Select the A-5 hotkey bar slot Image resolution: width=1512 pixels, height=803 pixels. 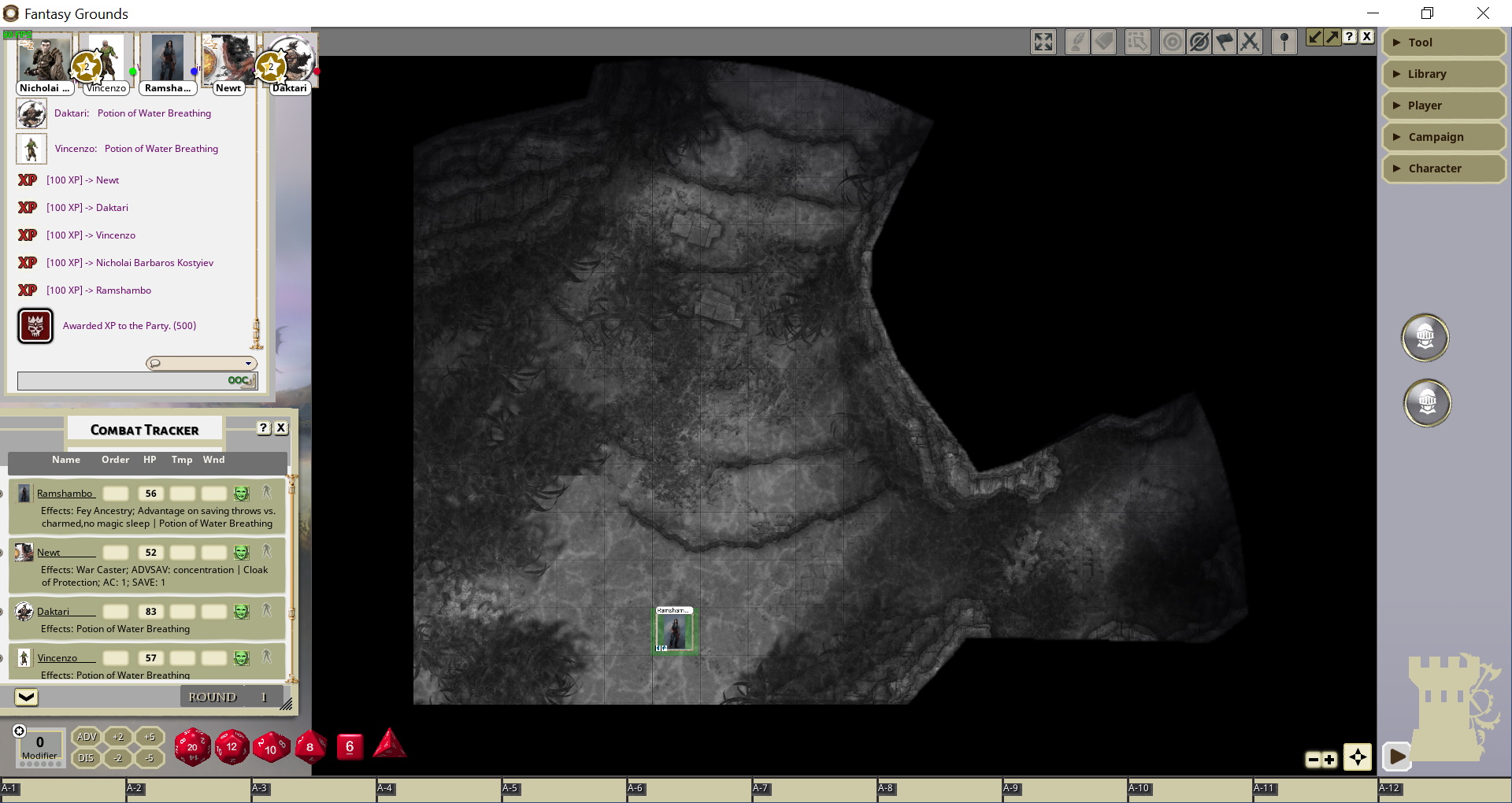pyautogui.click(x=563, y=790)
